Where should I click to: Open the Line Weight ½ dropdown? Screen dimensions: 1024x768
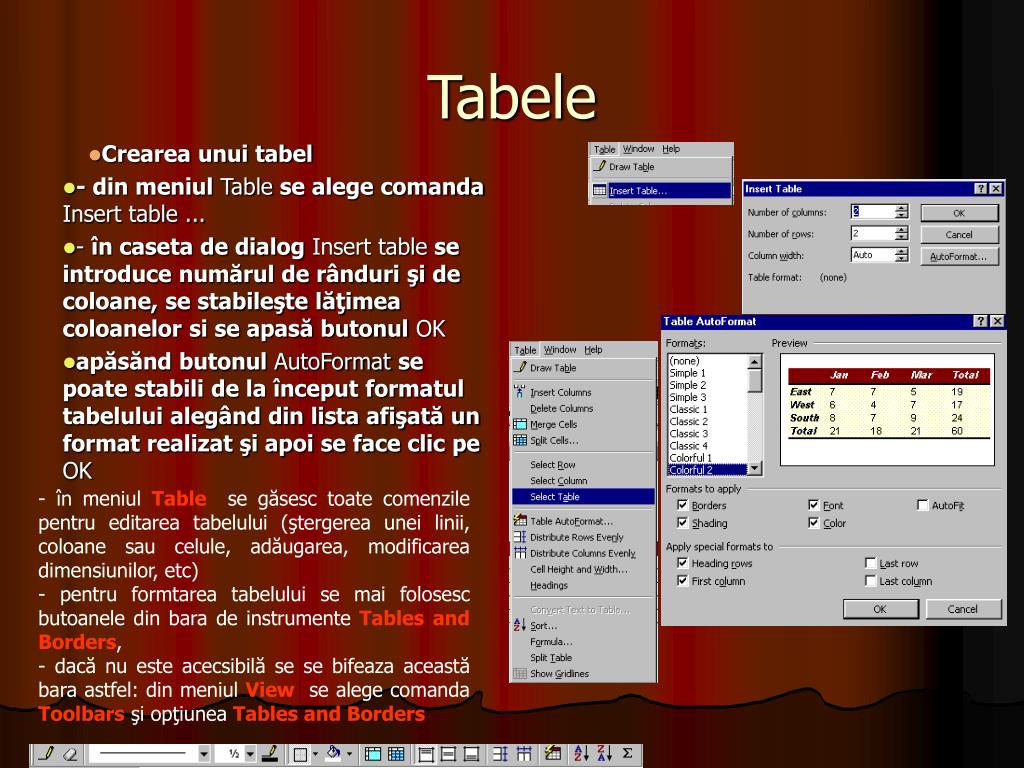pyautogui.click(x=251, y=754)
